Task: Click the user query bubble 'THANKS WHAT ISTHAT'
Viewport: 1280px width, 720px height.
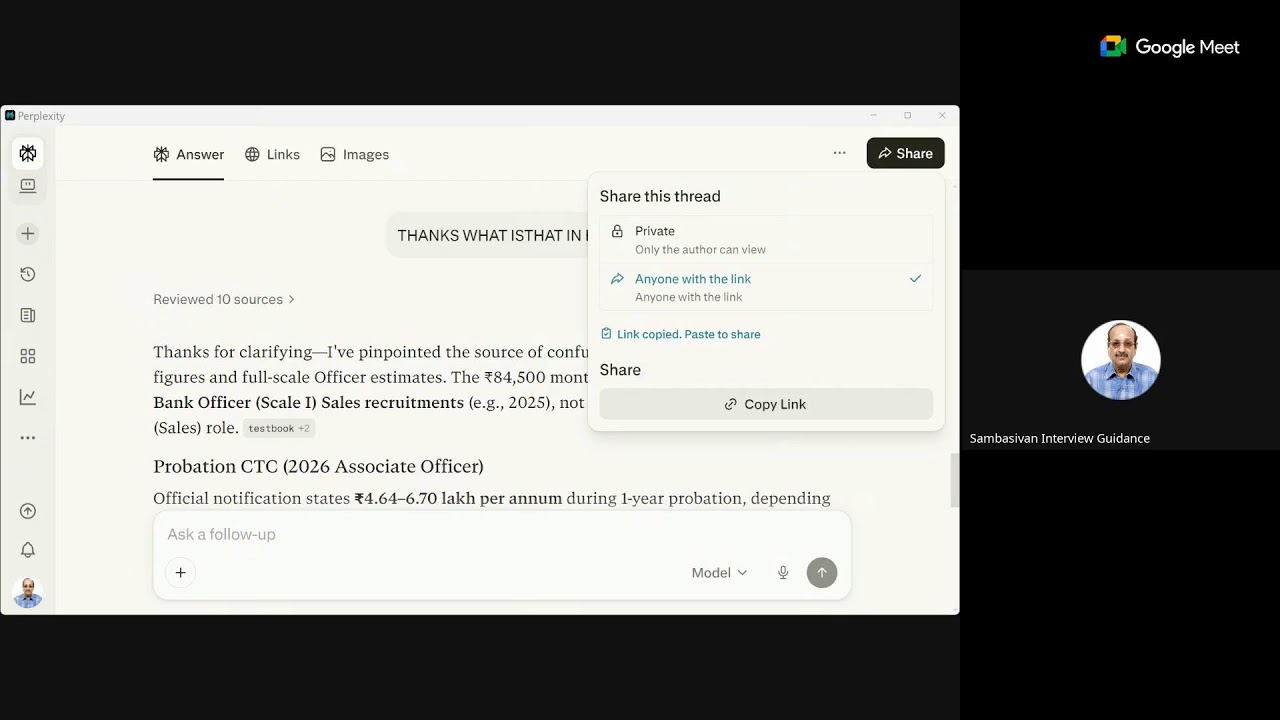Action: 487,236
